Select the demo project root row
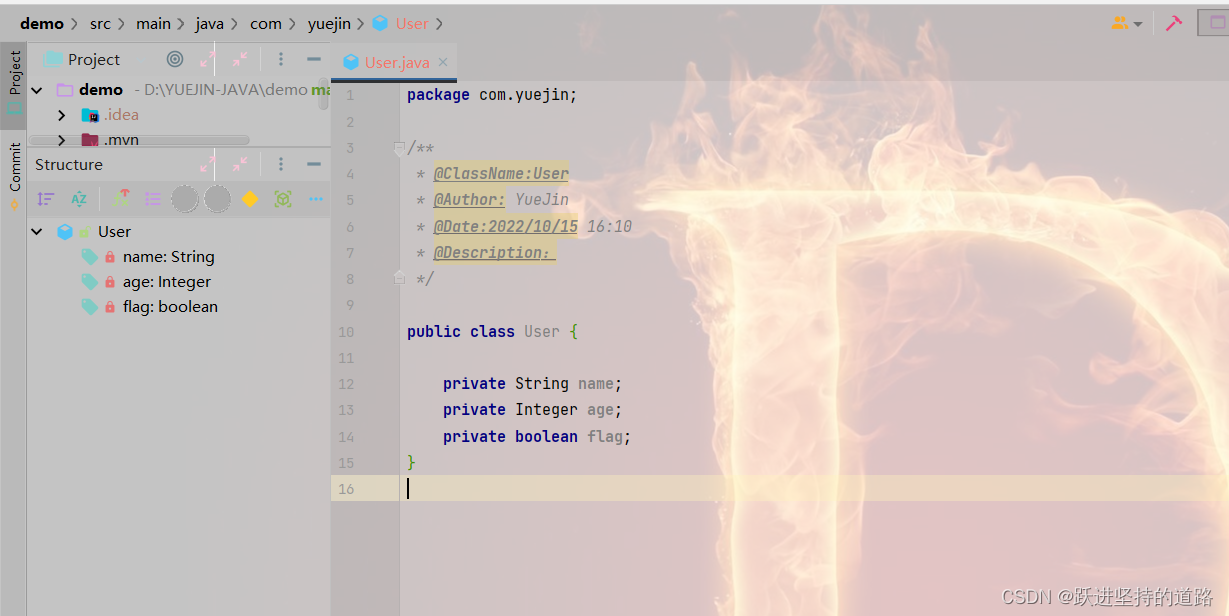The height and width of the screenshot is (616, 1229). click(178, 90)
